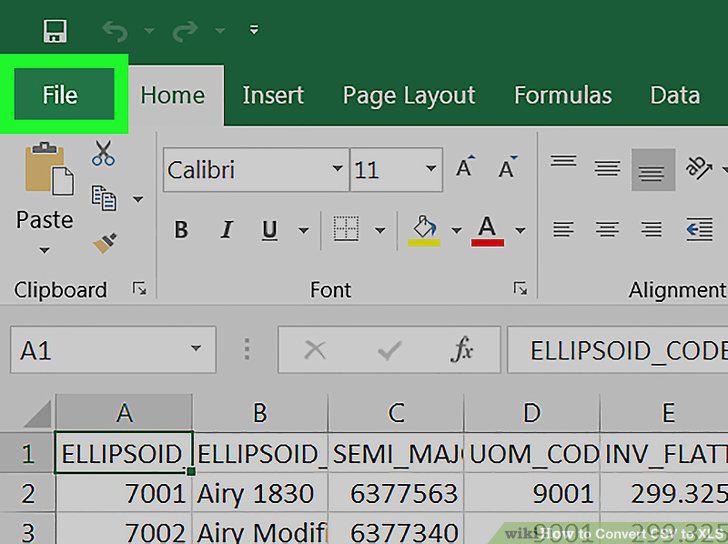Open underline style dropdown arrow
Viewport: 728px width, 544px height.
[x=304, y=230]
